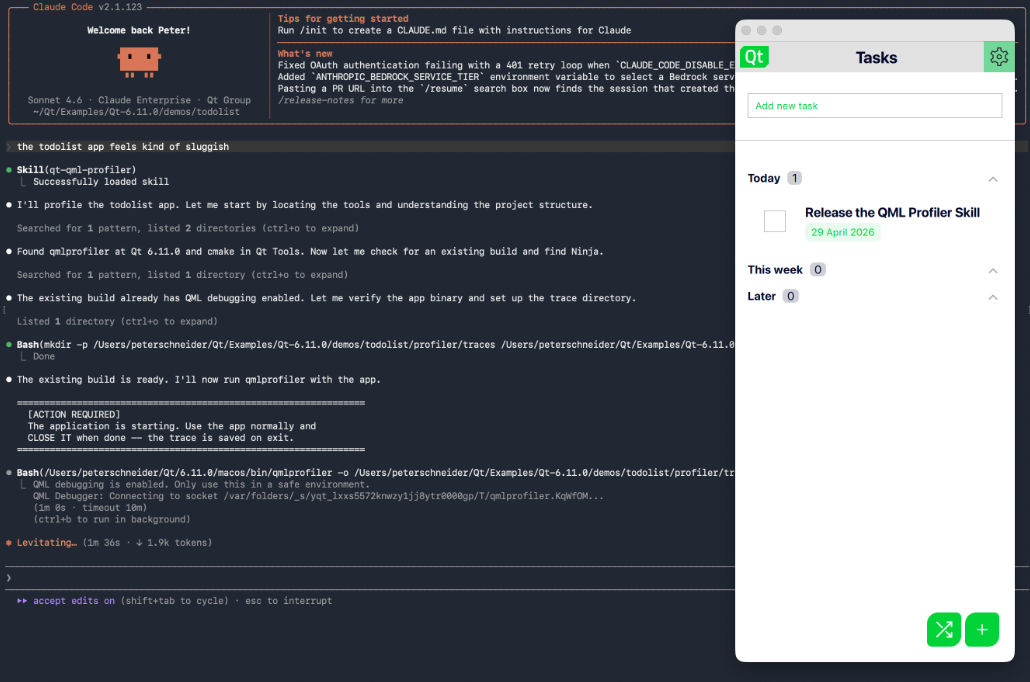Click '/release-notes for more' text
1030x682 pixels.
[340, 100]
